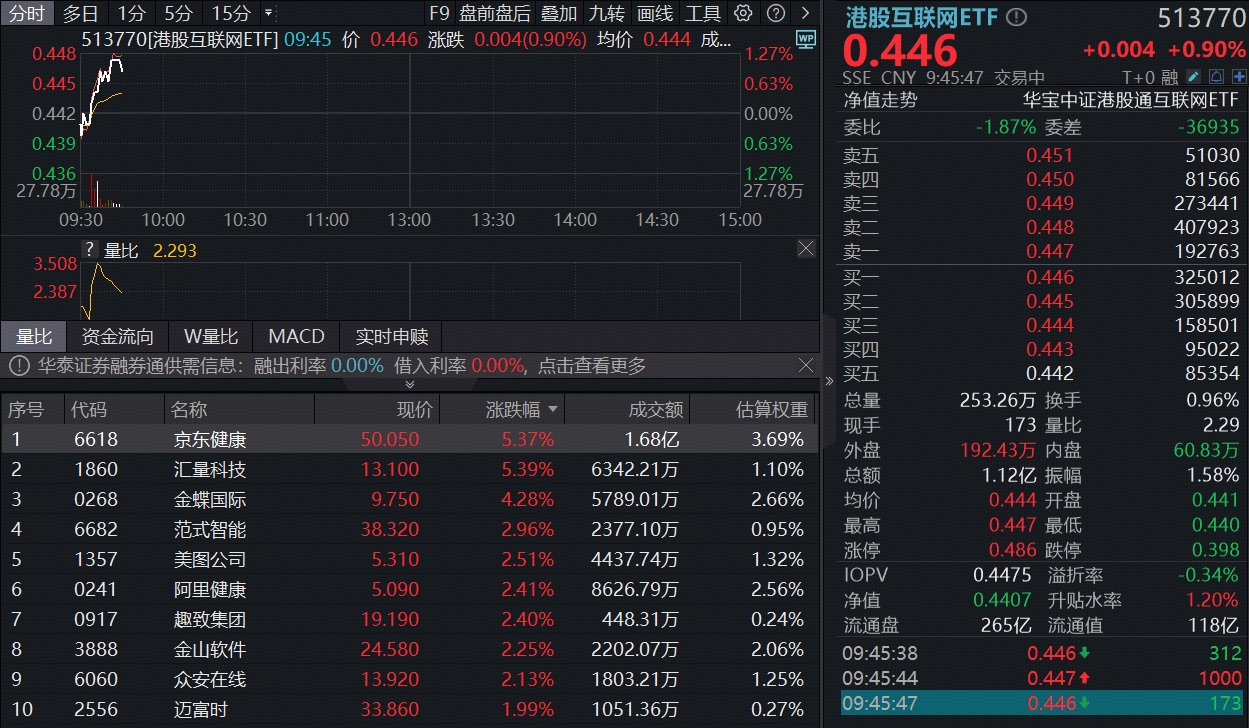Expand the panel via double-chevron below banner
This screenshot has width=1249, height=728.
click(x=409, y=384)
